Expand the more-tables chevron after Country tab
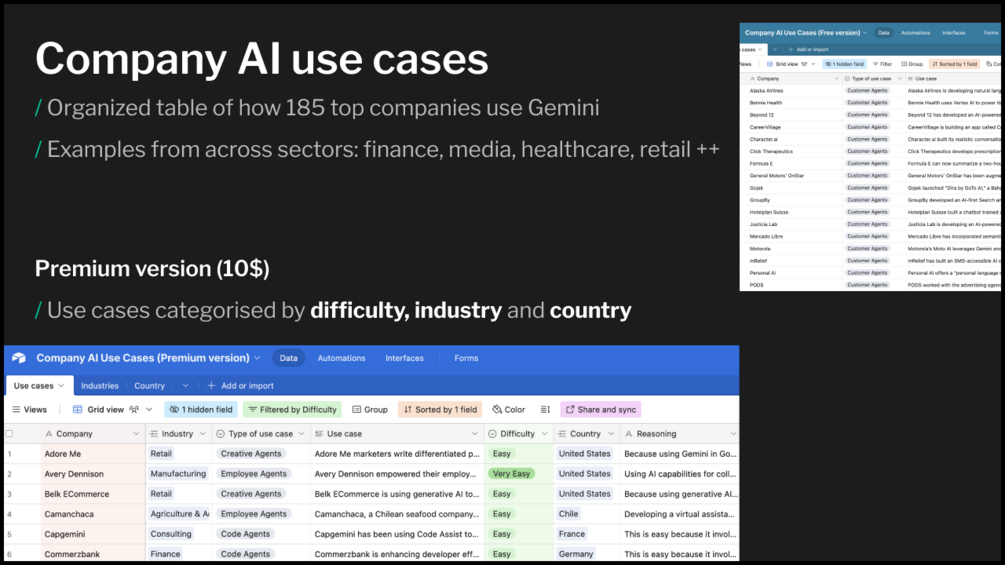 [x=185, y=386]
